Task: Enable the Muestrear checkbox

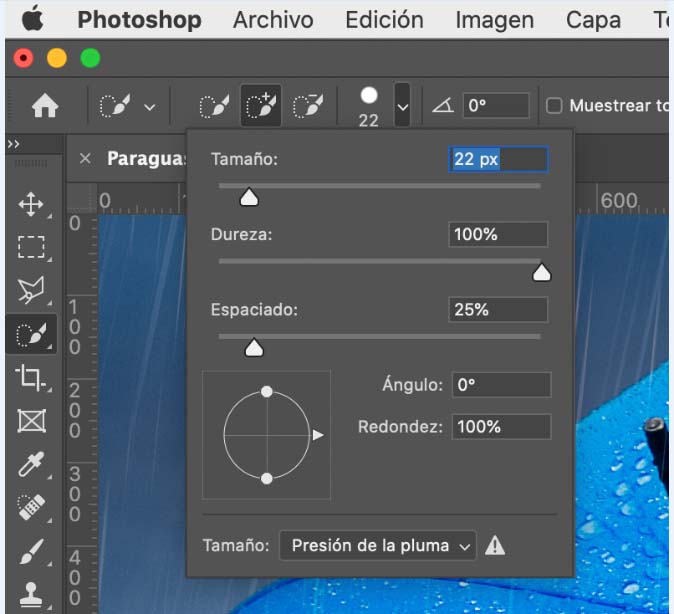Action: (554, 105)
